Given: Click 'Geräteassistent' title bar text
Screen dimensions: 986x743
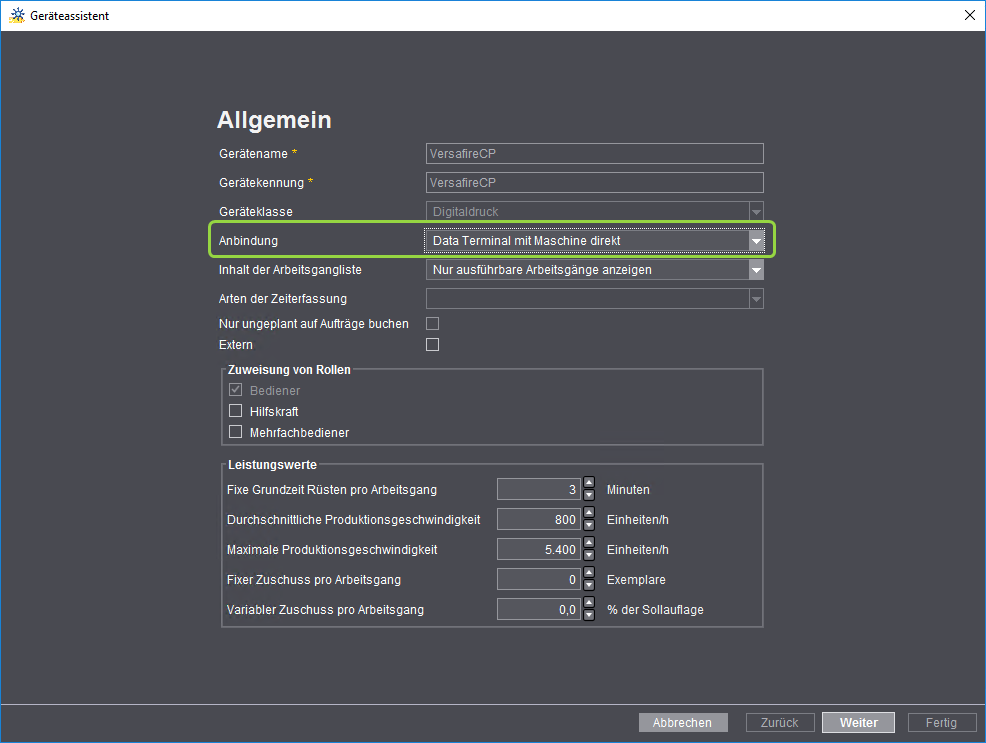Looking at the screenshot, I should tap(69, 16).
